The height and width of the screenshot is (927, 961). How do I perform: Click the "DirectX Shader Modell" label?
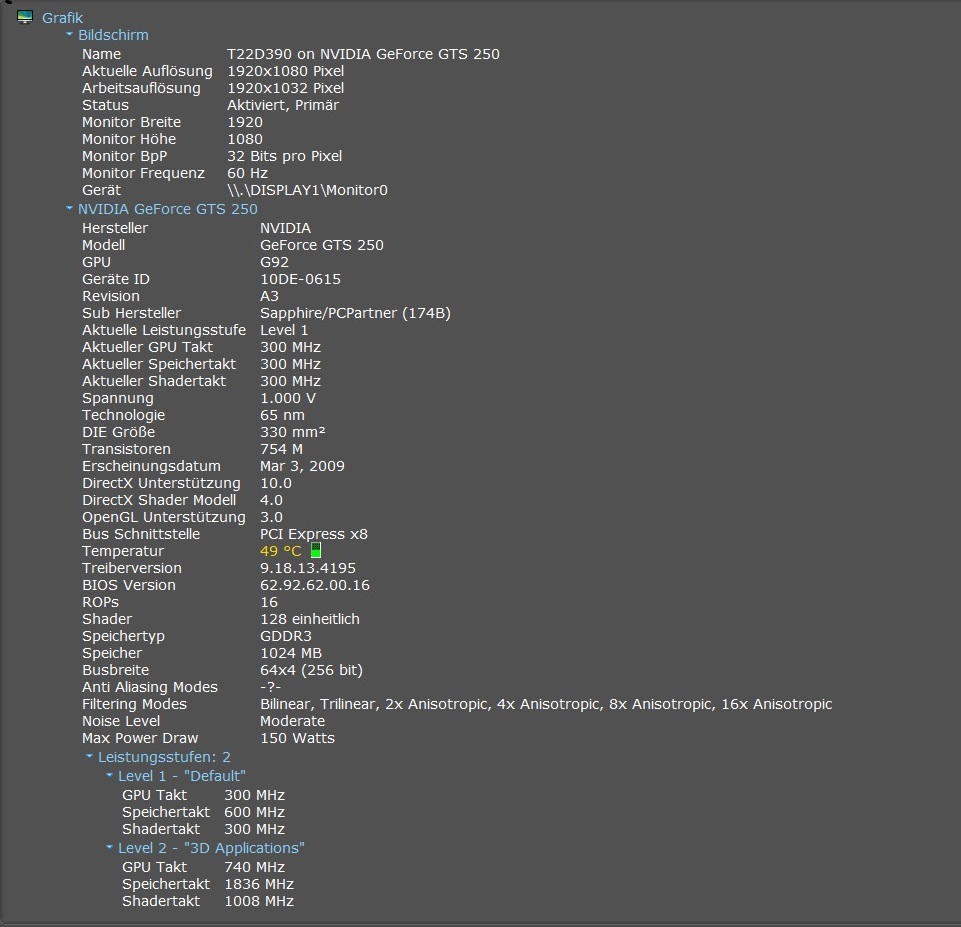(159, 501)
